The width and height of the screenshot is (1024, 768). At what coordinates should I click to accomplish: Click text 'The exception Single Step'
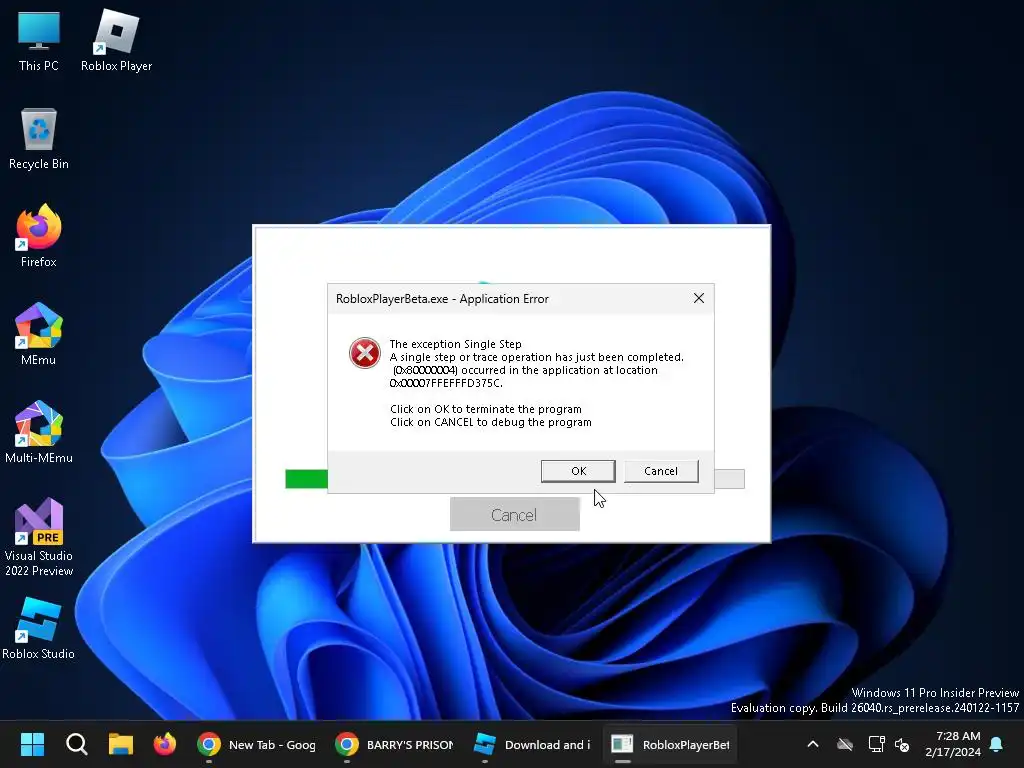pos(455,344)
